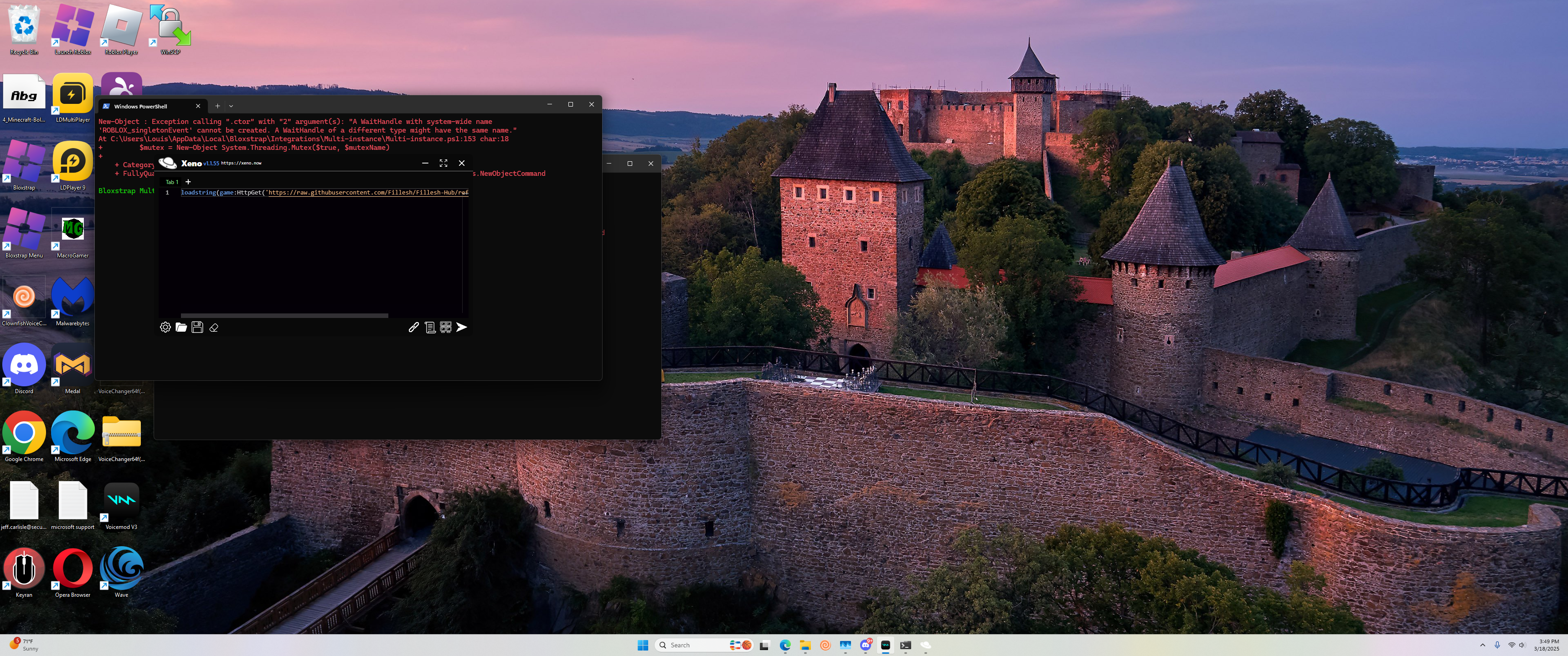Select the LDPlayer 9 desktop shortcut
1568x656 pixels.
(x=72, y=165)
